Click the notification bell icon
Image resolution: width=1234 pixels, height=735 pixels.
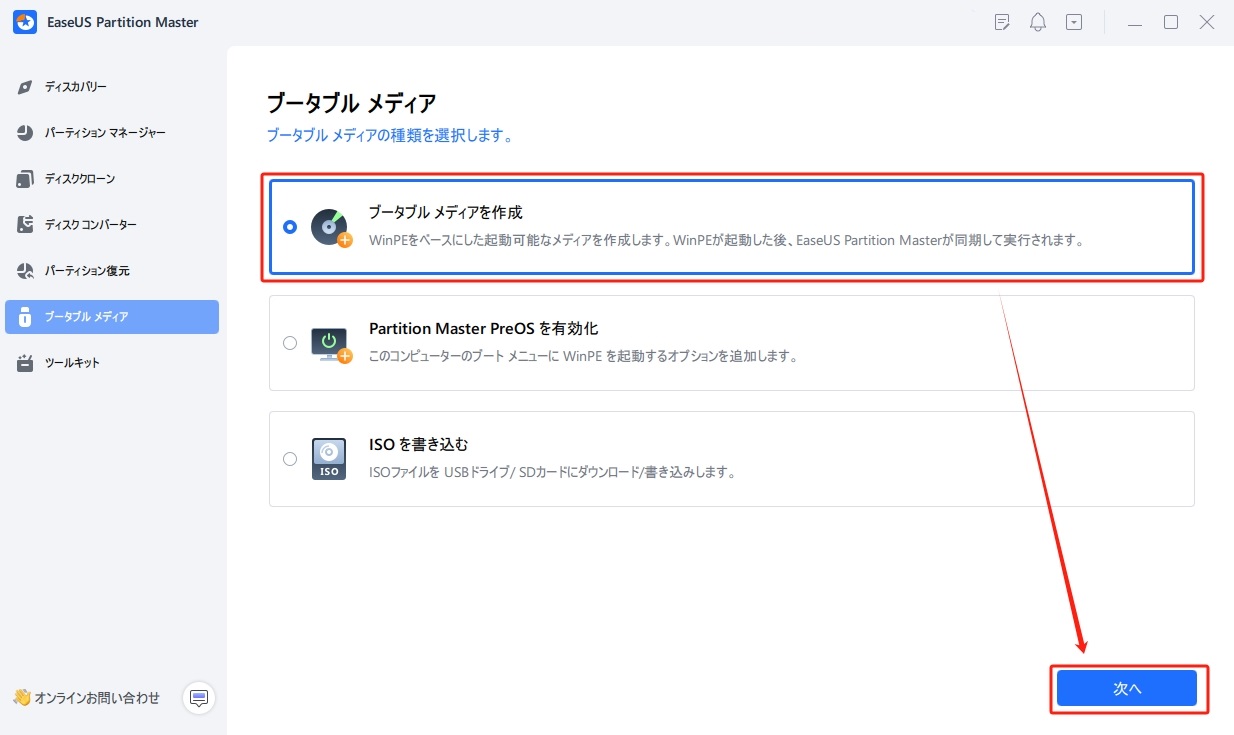coord(1037,21)
